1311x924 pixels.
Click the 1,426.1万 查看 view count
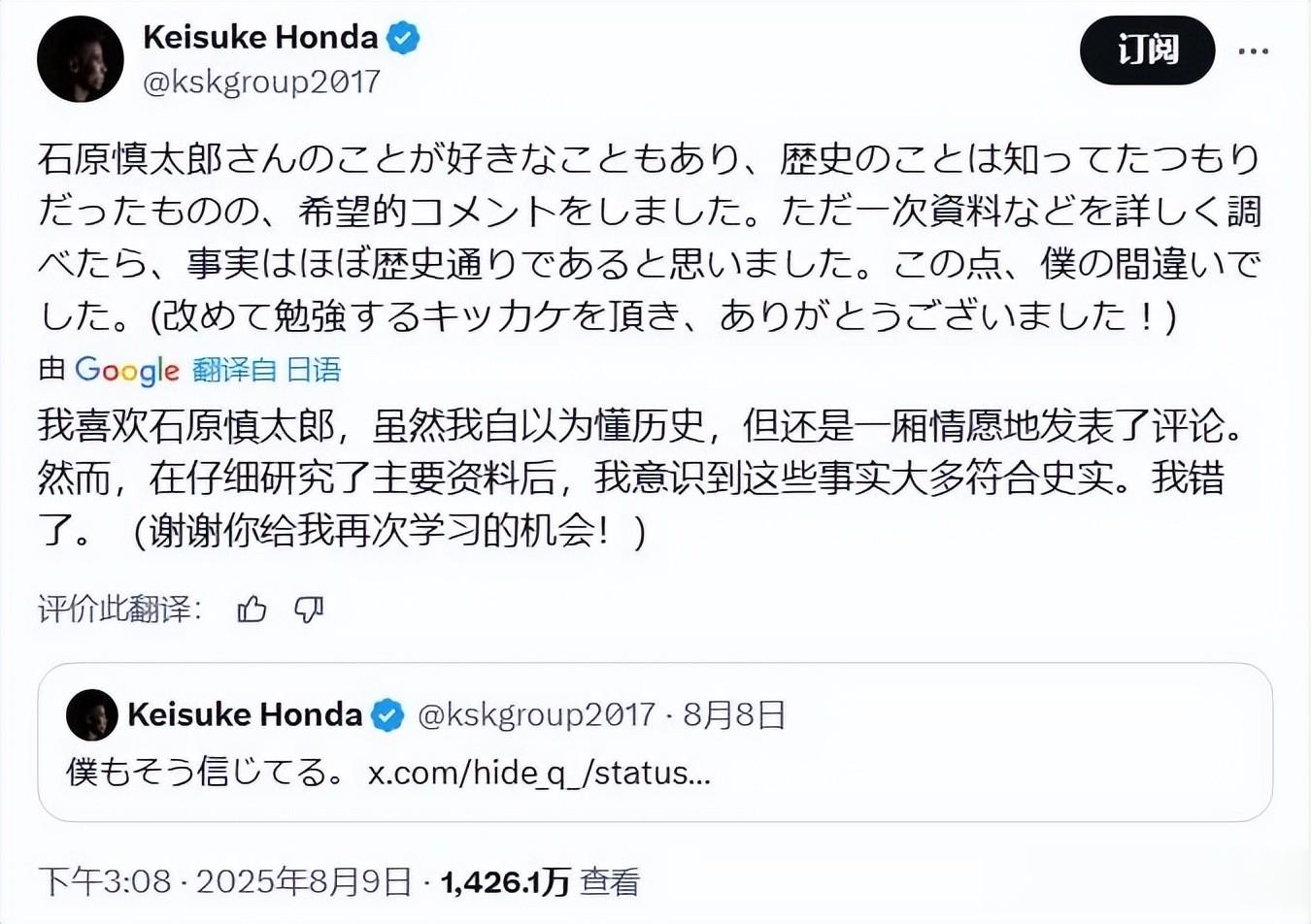tap(540, 881)
